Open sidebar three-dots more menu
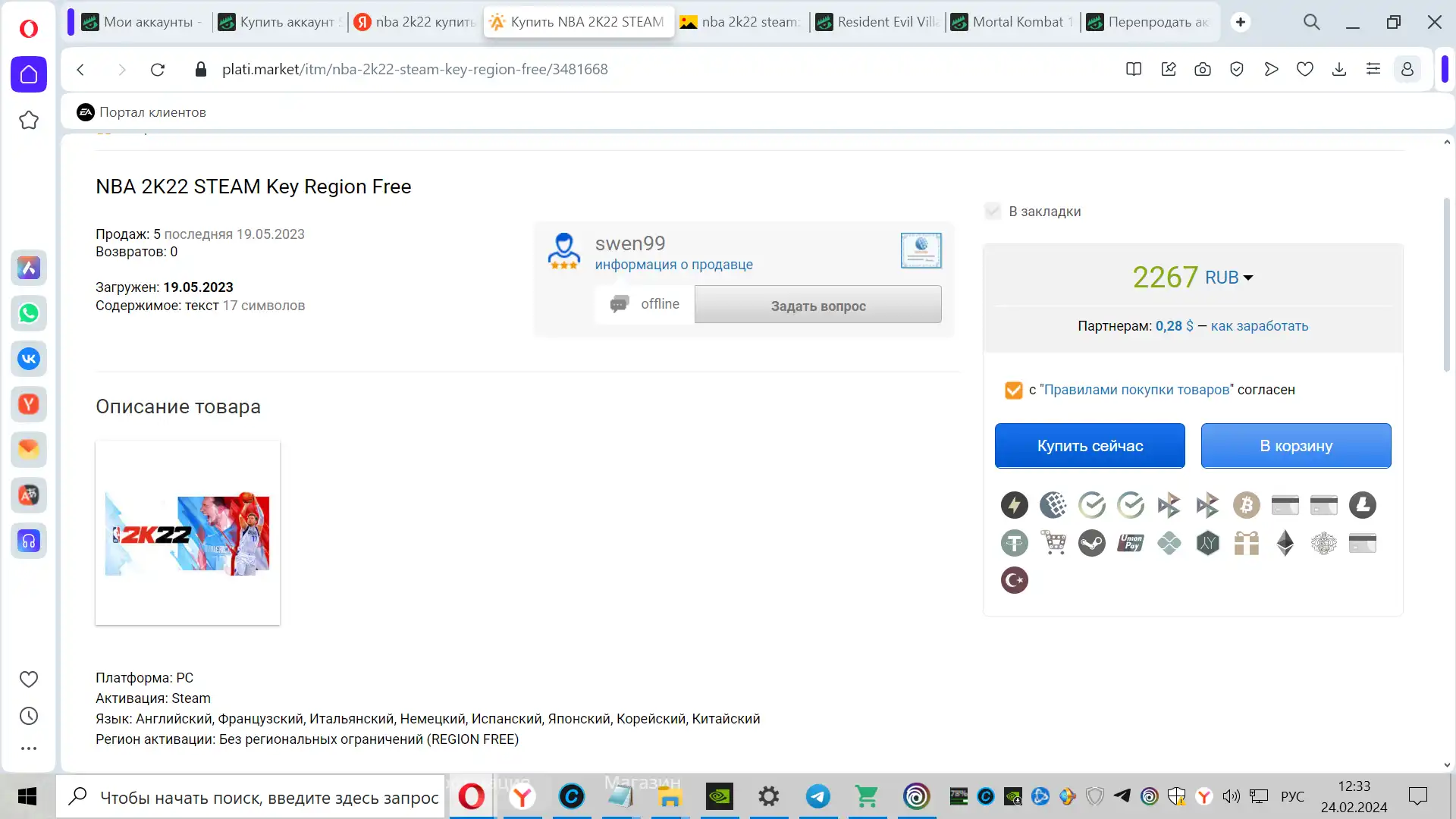The height and width of the screenshot is (819, 1456). (29, 748)
